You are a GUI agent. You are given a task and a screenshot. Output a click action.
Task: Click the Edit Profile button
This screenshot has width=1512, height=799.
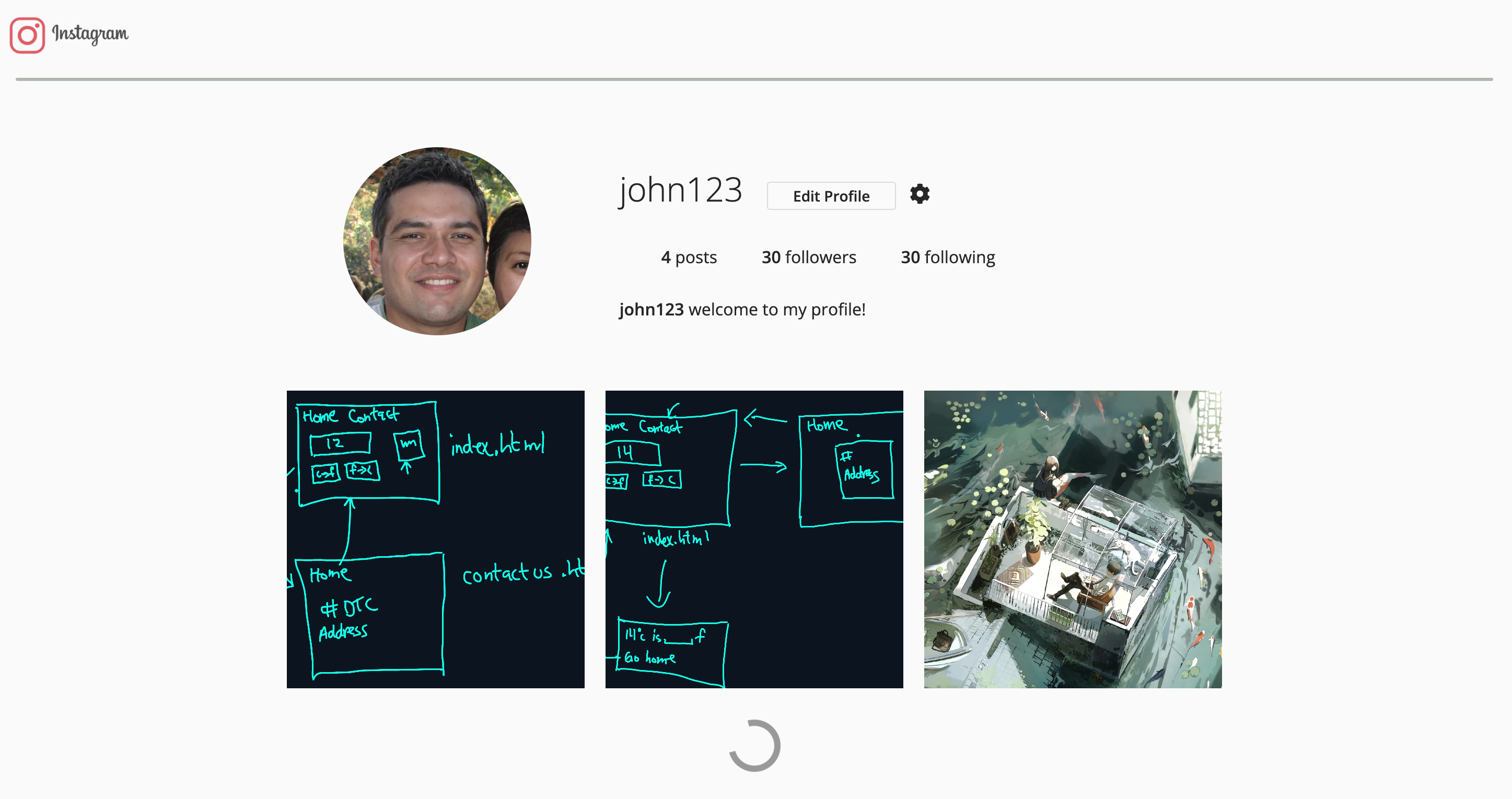coord(831,195)
